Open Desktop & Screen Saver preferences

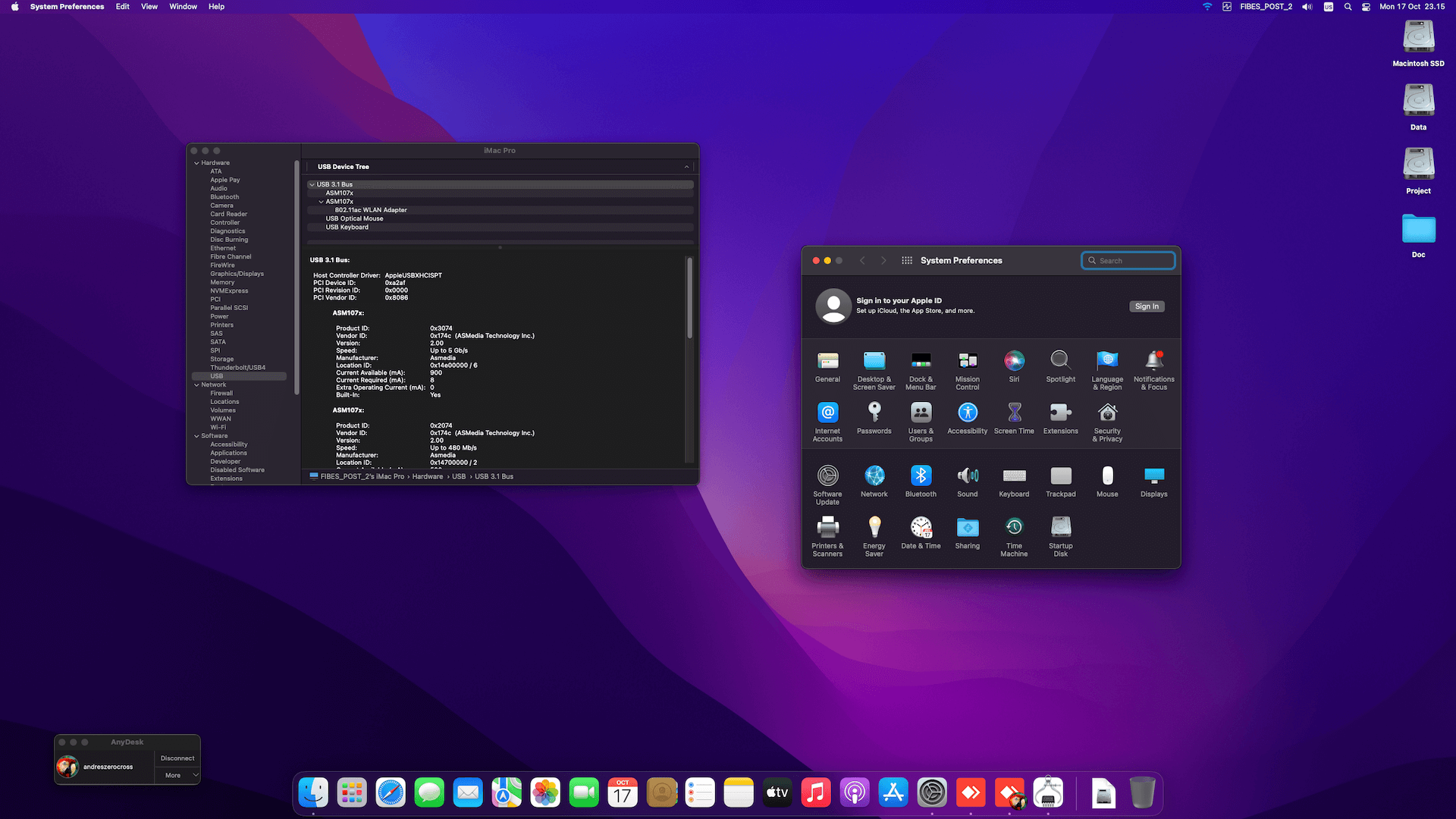(x=874, y=370)
